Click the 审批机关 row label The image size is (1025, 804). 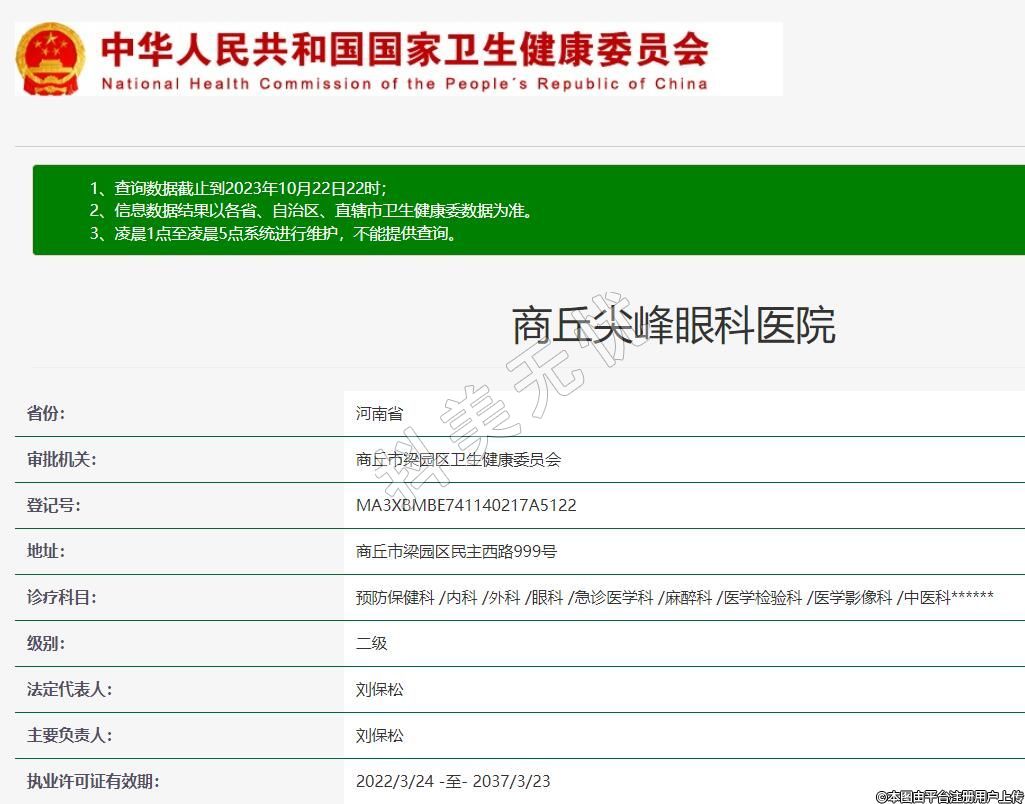click(61, 459)
